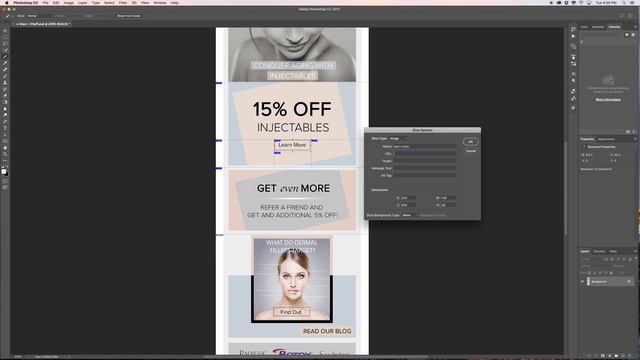Click the Background layer row
Image resolution: width=640 pixels, height=360 pixels.
(607, 282)
